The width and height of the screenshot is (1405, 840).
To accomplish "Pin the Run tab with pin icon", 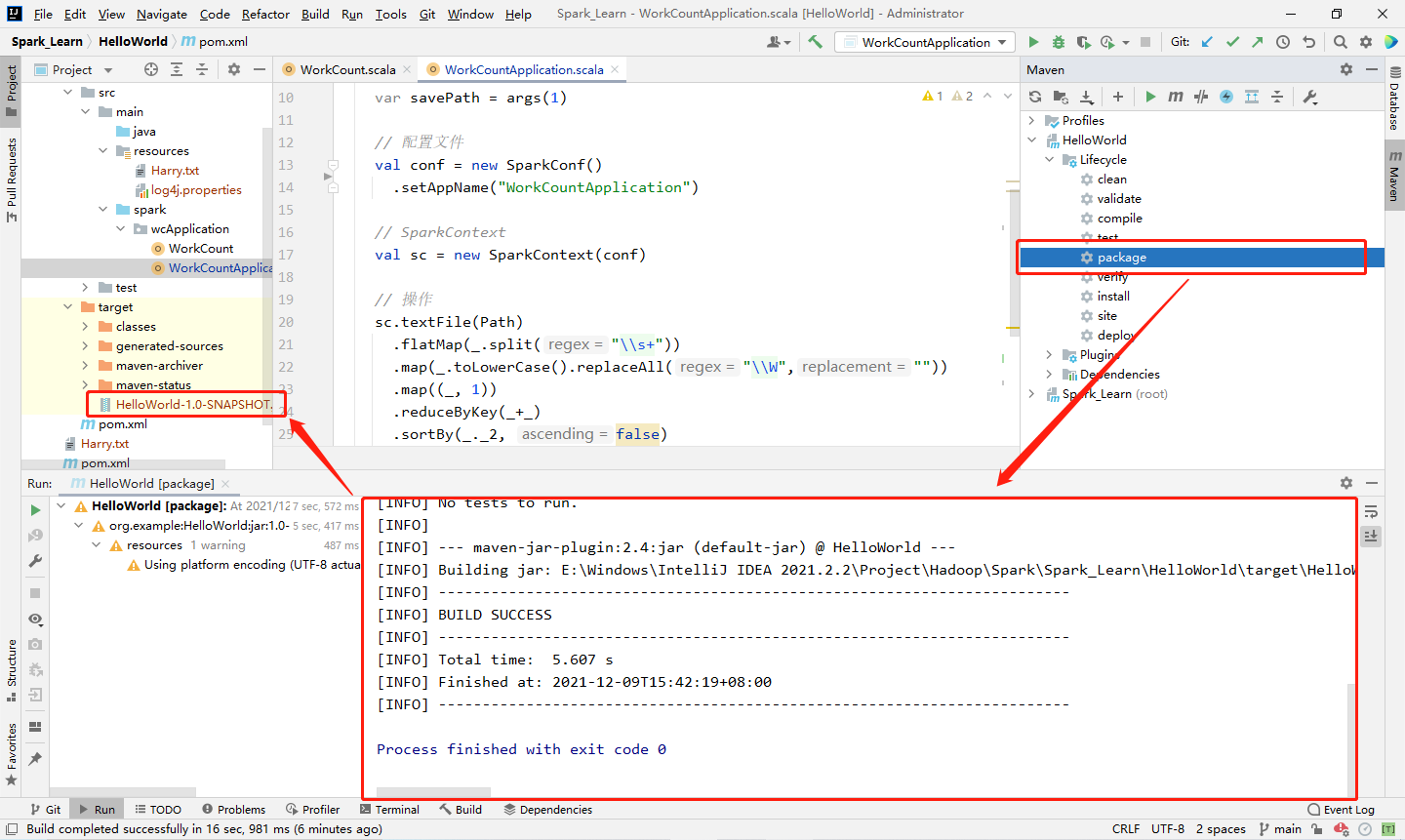I will pyautogui.click(x=36, y=758).
